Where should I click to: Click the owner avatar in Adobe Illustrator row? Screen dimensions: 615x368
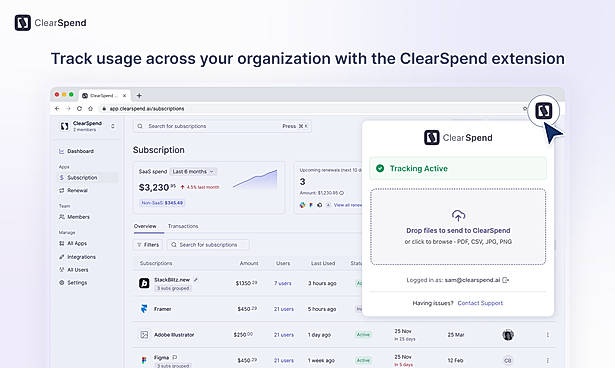click(508, 335)
